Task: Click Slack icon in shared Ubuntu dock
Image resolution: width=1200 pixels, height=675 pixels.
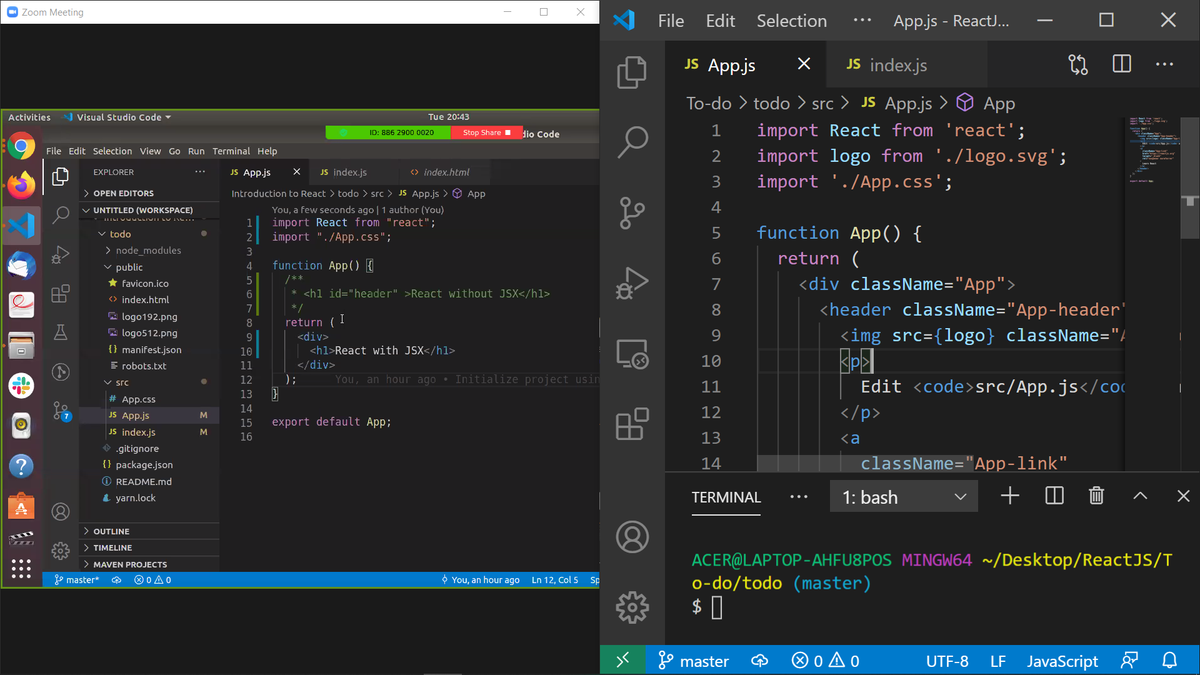Action: pyautogui.click(x=21, y=386)
